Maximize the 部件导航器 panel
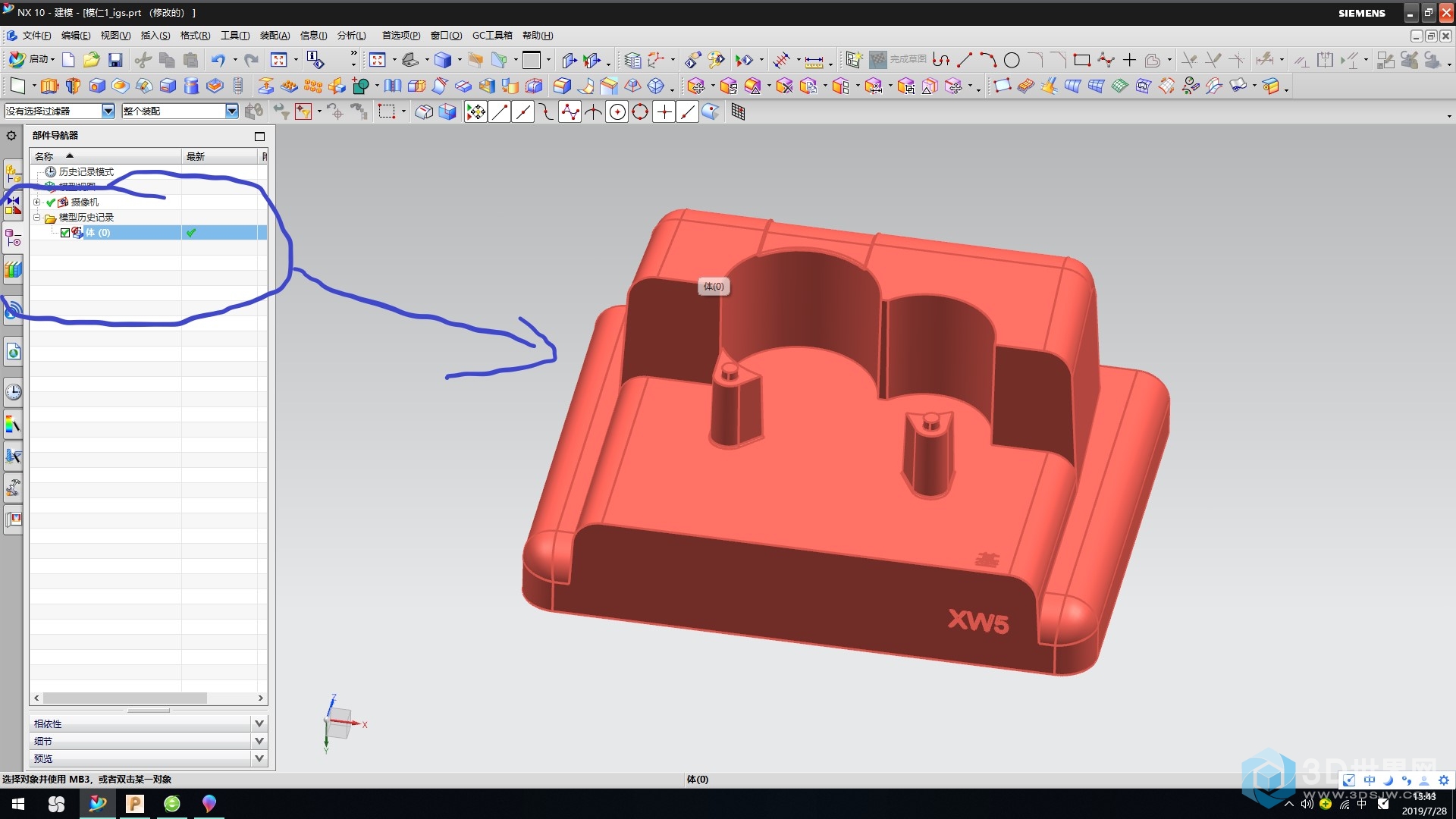Screen dimensions: 1456x819 (x=260, y=136)
